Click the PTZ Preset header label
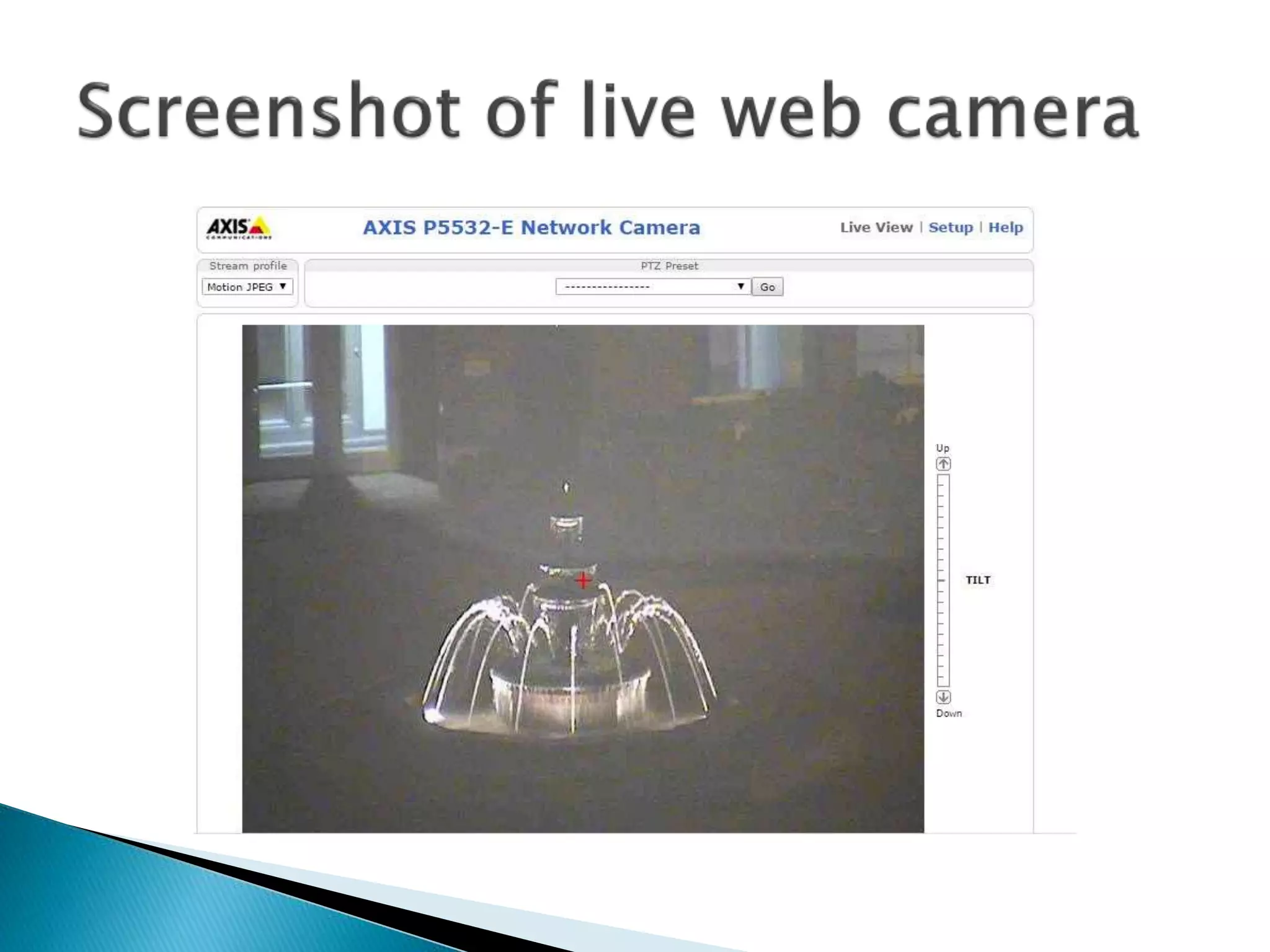The height and width of the screenshot is (952, 1270). [669, 266]
